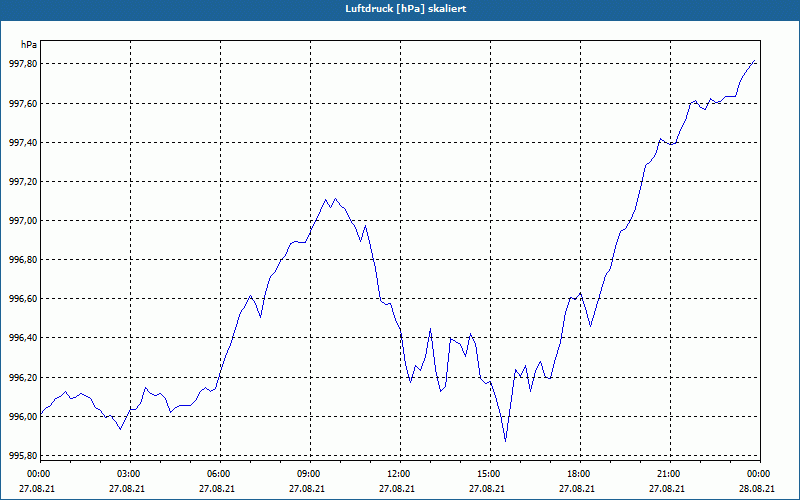Click the 00:00 label above date 28.08.21
Image resolution: width=800 pixels, height=500 pixels.
759,474
